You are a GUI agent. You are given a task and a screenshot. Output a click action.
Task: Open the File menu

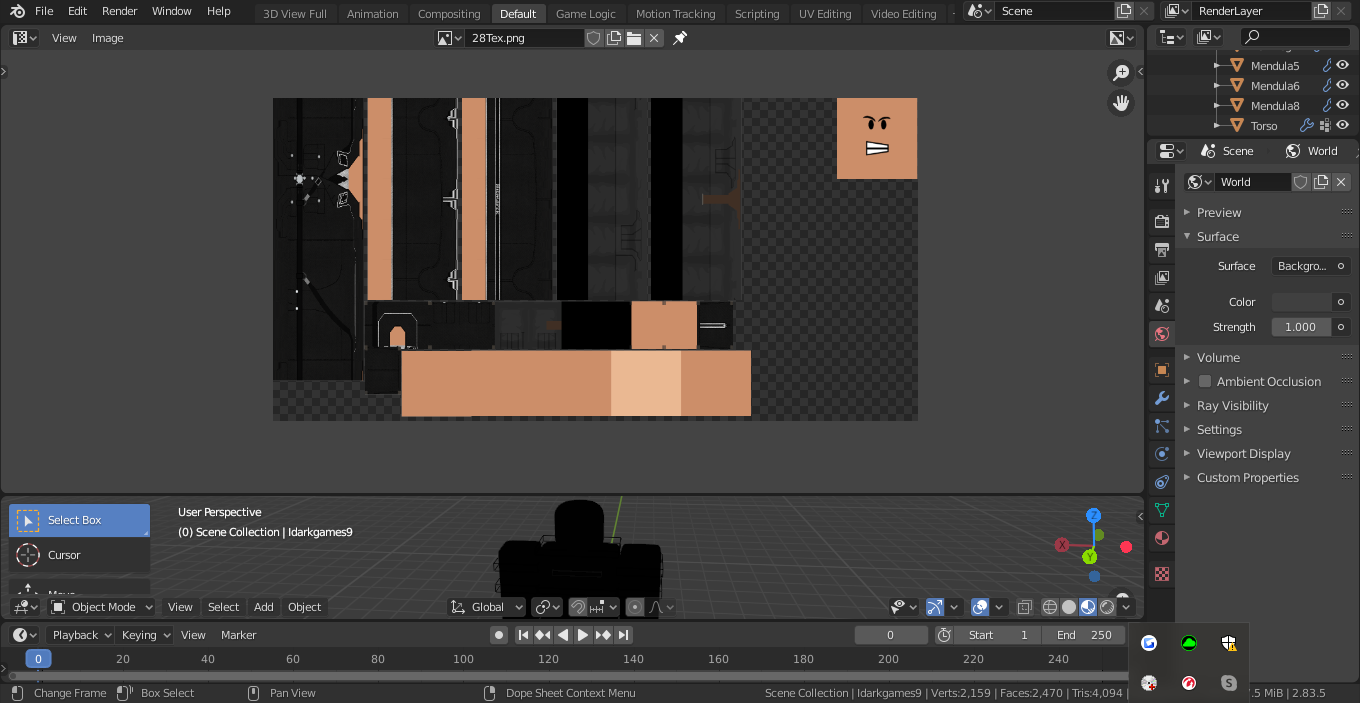click(x=44, y=11)
